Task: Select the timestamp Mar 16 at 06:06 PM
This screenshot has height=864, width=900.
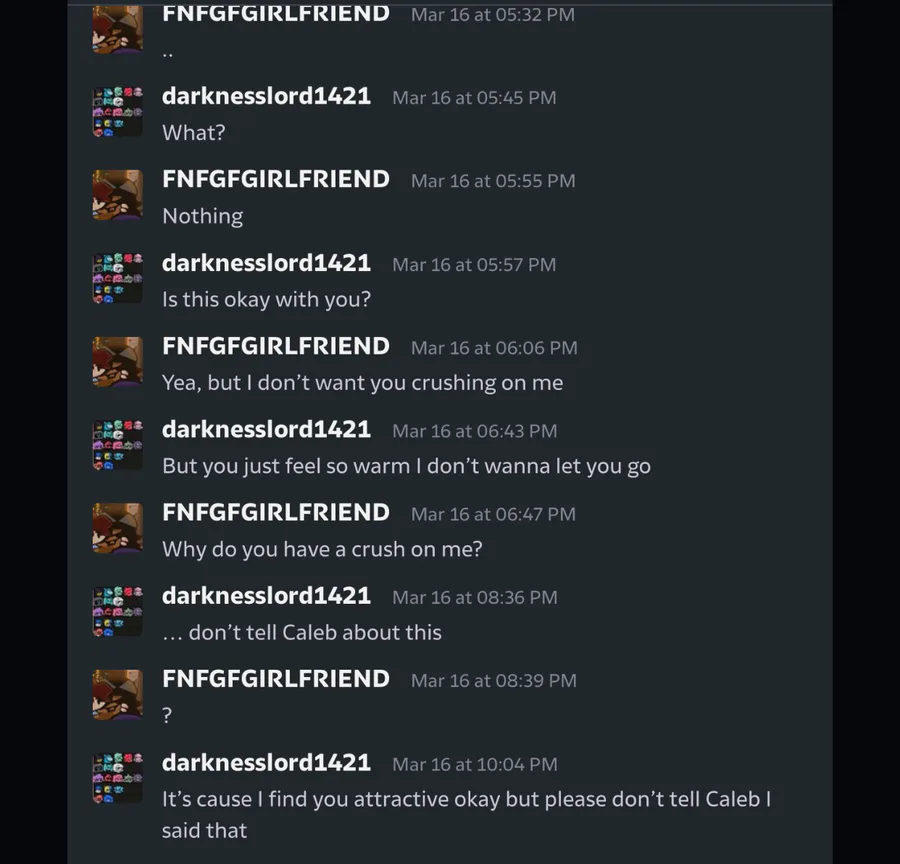Action: [x=494, y=347]
